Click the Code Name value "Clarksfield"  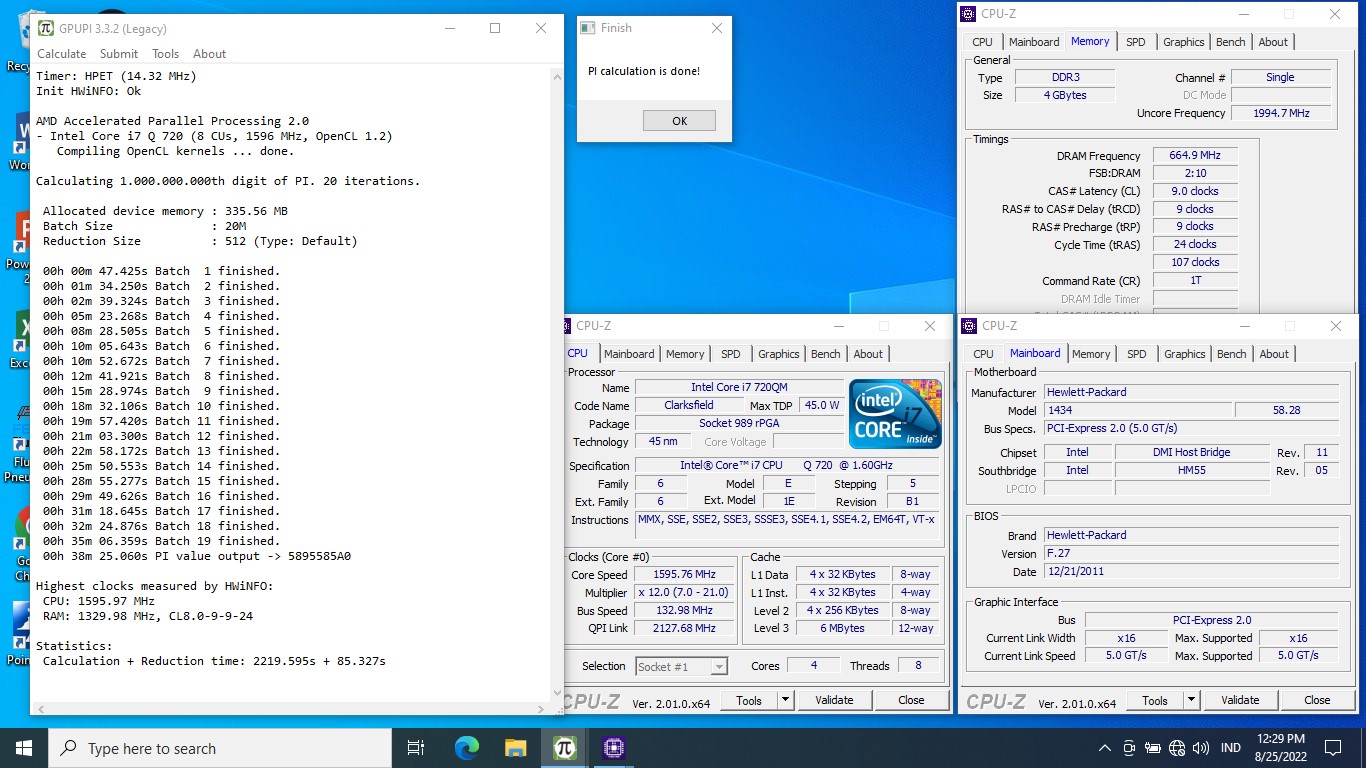(689, 406)
